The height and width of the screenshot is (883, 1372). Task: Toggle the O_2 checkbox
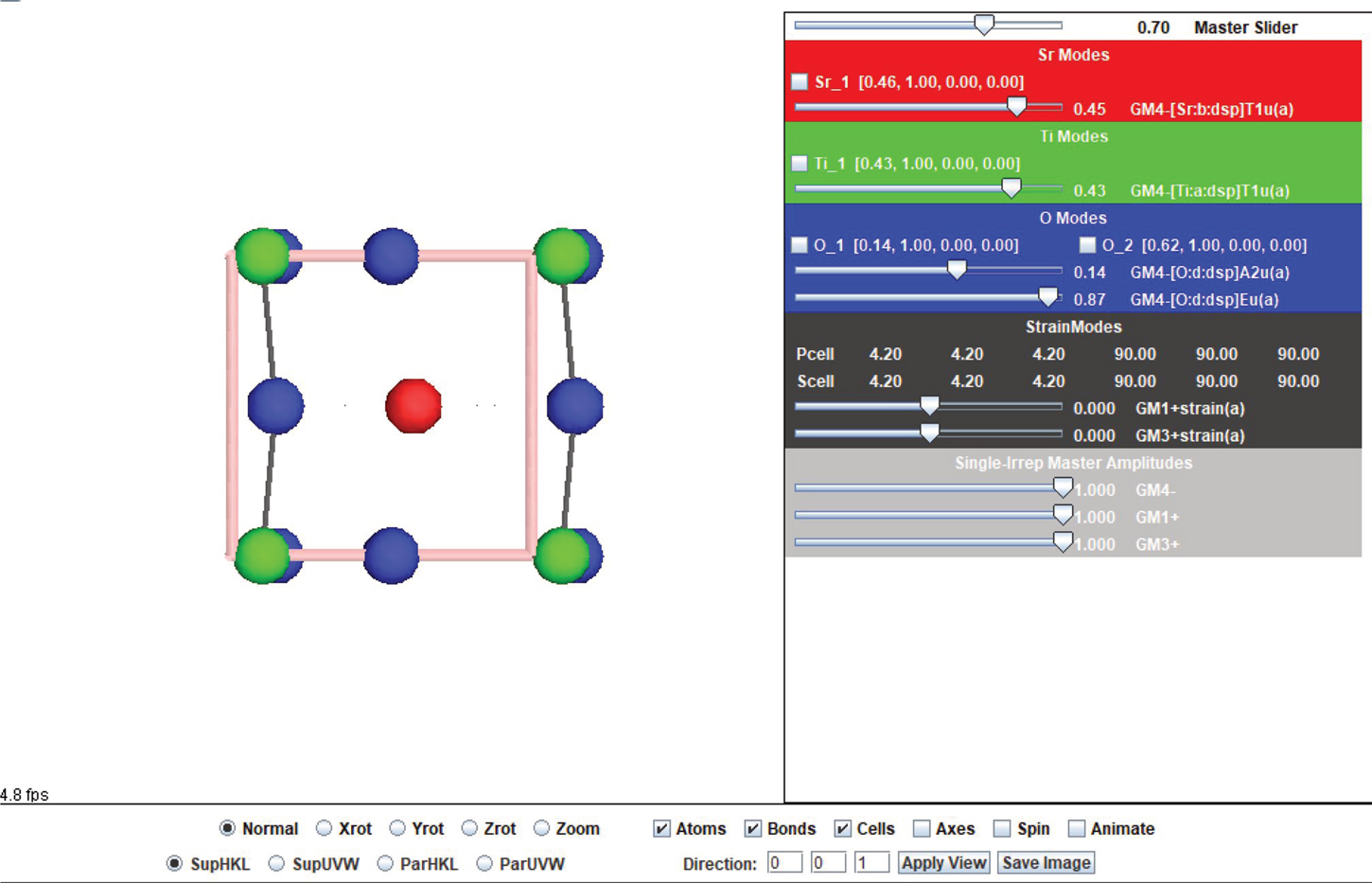click(1087, 245)
